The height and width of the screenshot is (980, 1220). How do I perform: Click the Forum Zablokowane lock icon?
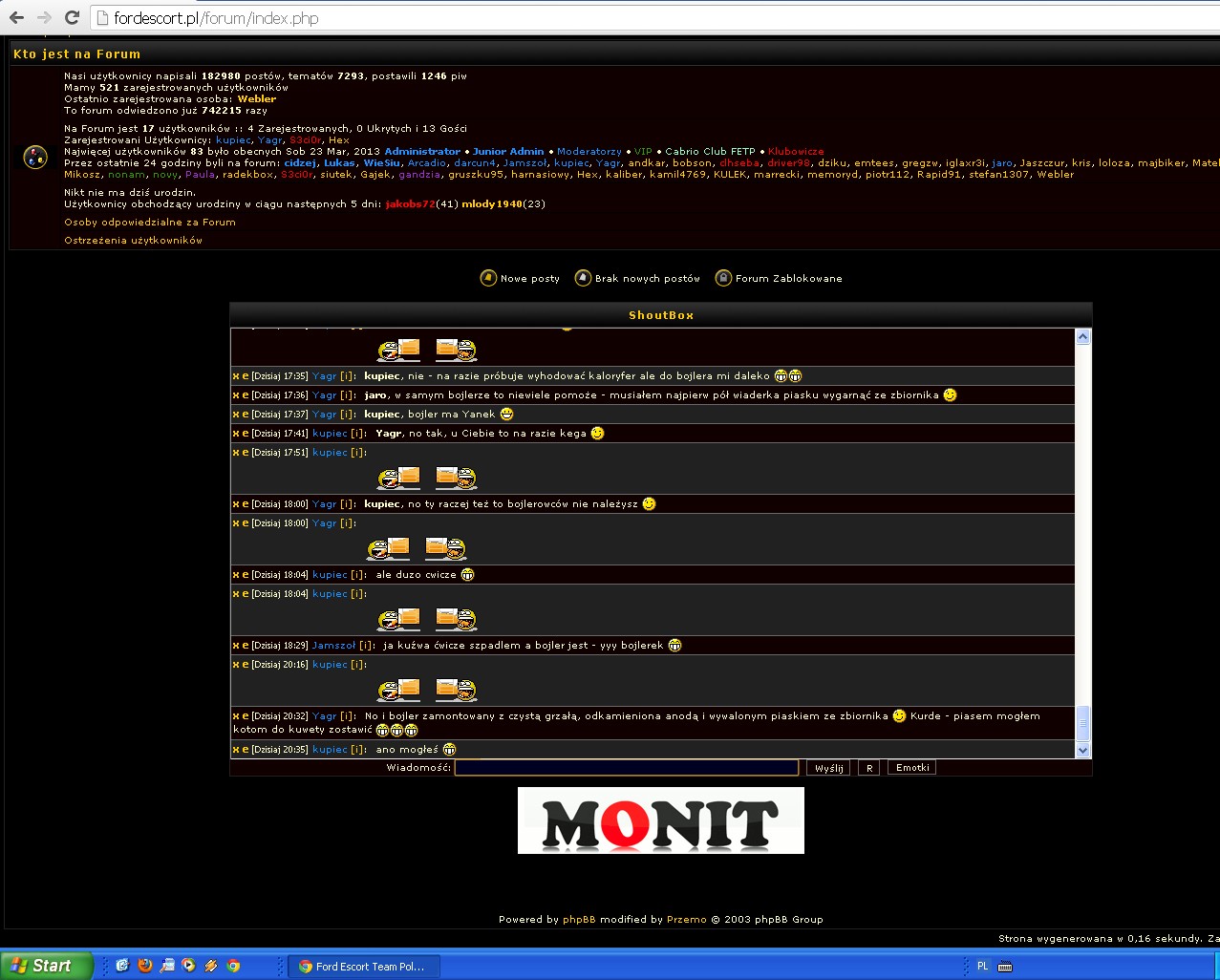coord(723,278)
